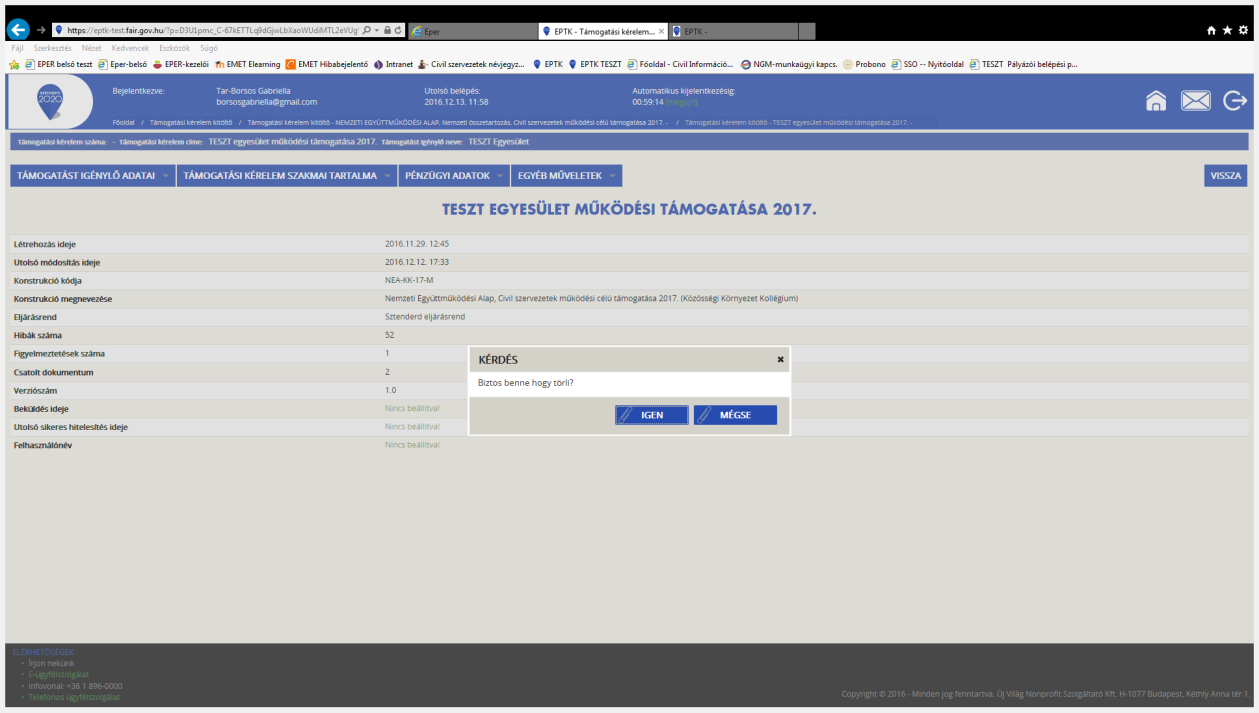Open messages via the envelope icon

(x=1196, y=101)
